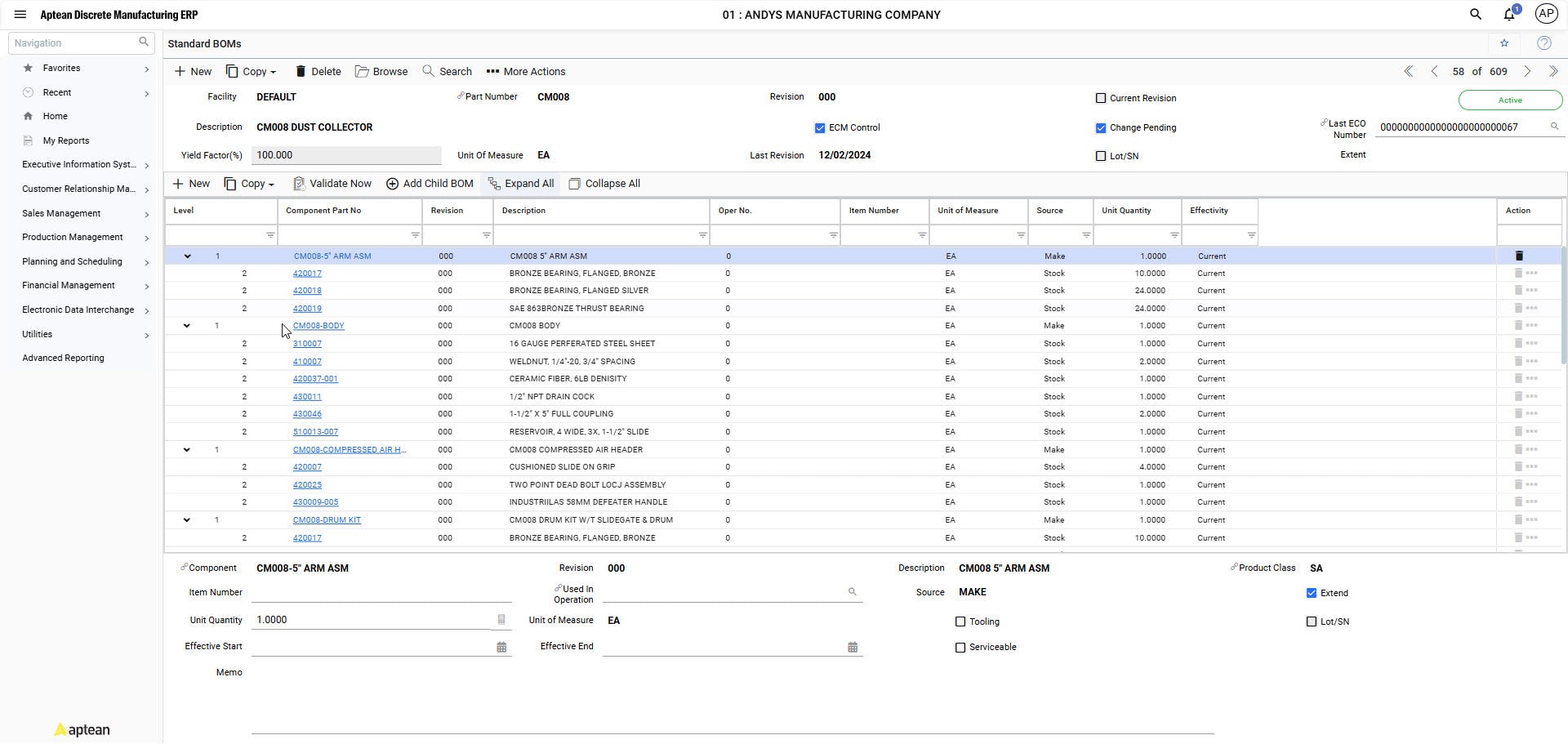This screenshot has width=1568, height=744.
Task: Collapse the CM008-BODY tree row
Action: 186,325
